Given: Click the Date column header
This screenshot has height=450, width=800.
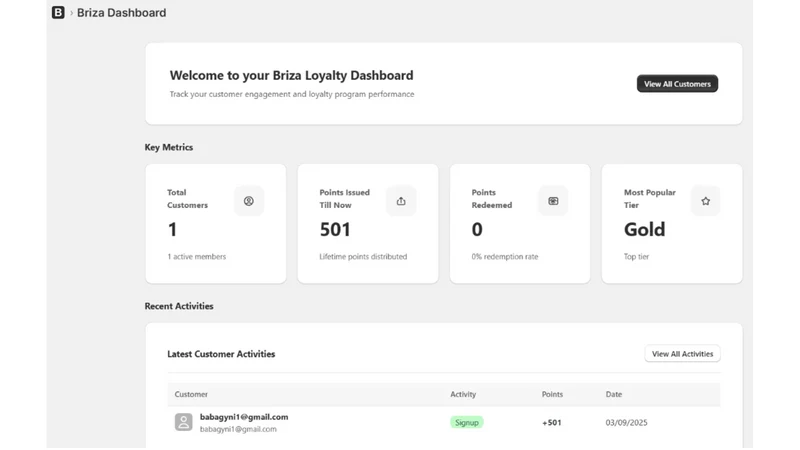Looking at the screenshot, I should [x=614, y=394].
